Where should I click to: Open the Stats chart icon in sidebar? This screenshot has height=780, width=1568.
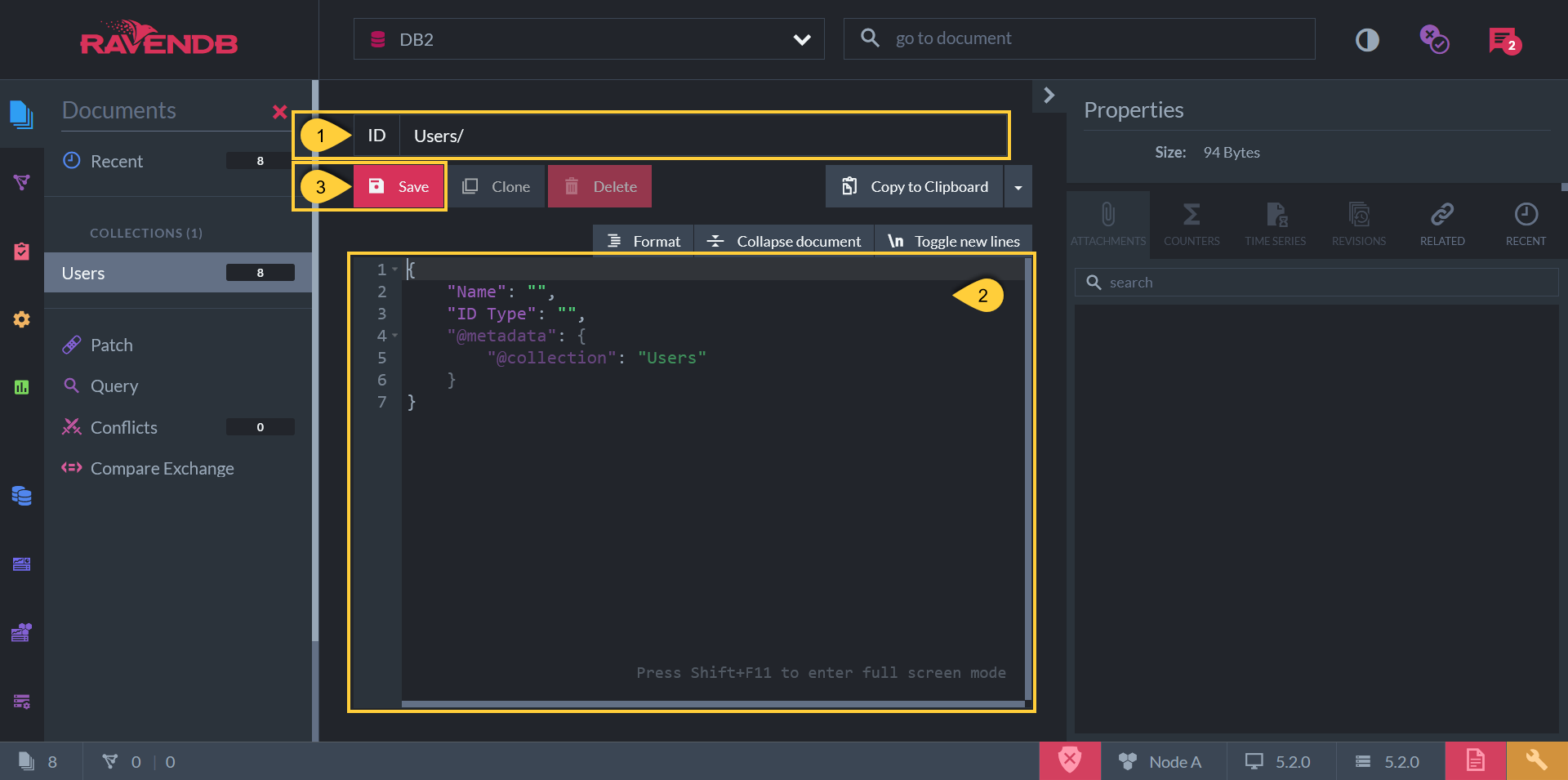tap(21, 387)
